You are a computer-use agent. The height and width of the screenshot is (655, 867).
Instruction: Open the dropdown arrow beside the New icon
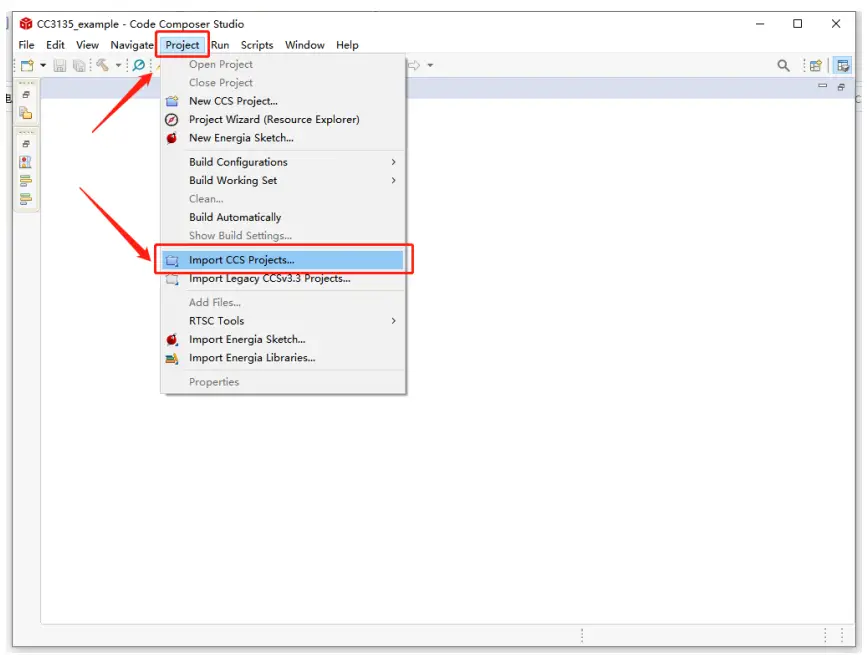point(43,65)
